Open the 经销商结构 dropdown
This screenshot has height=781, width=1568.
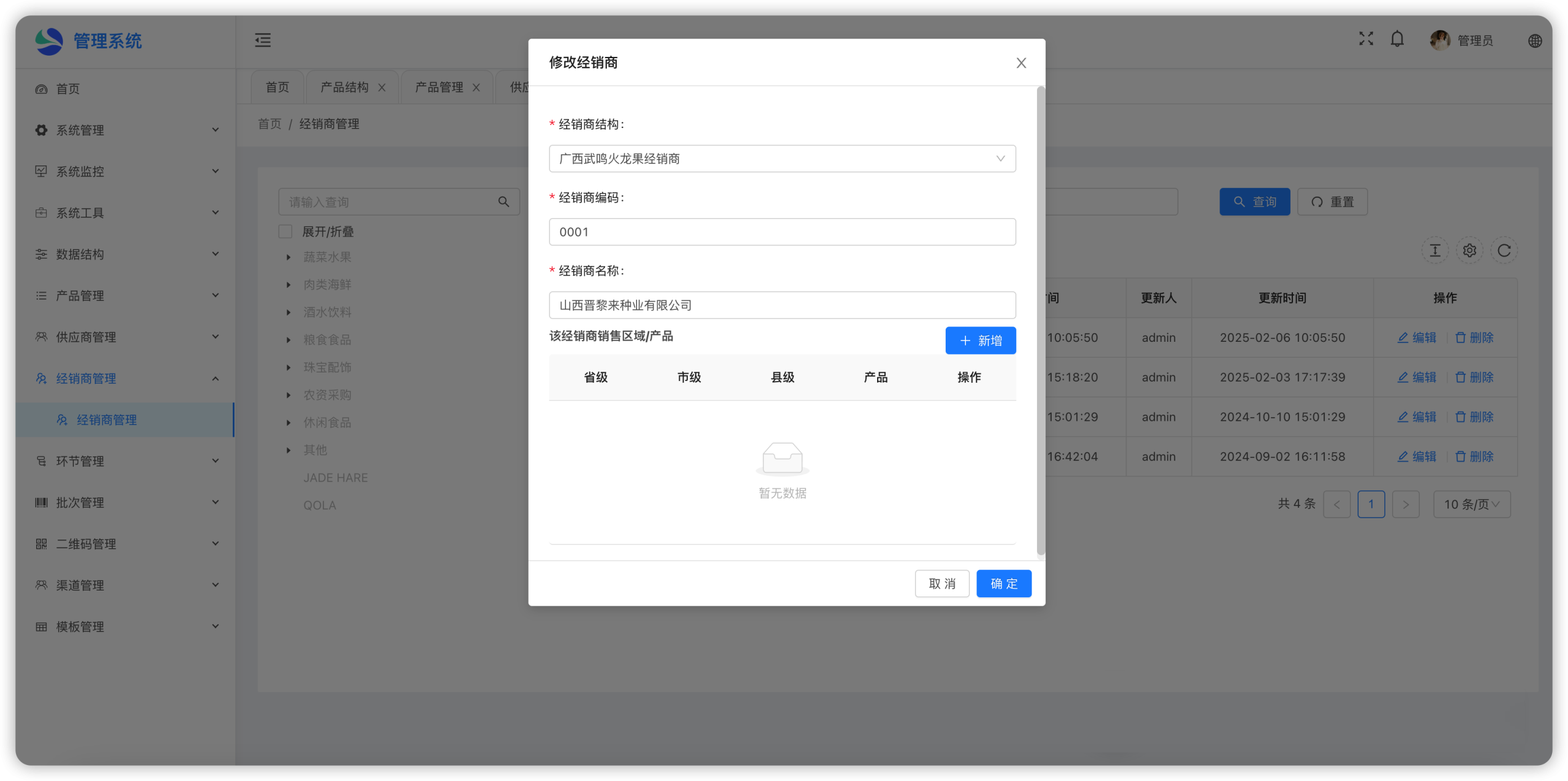(782, 159)
